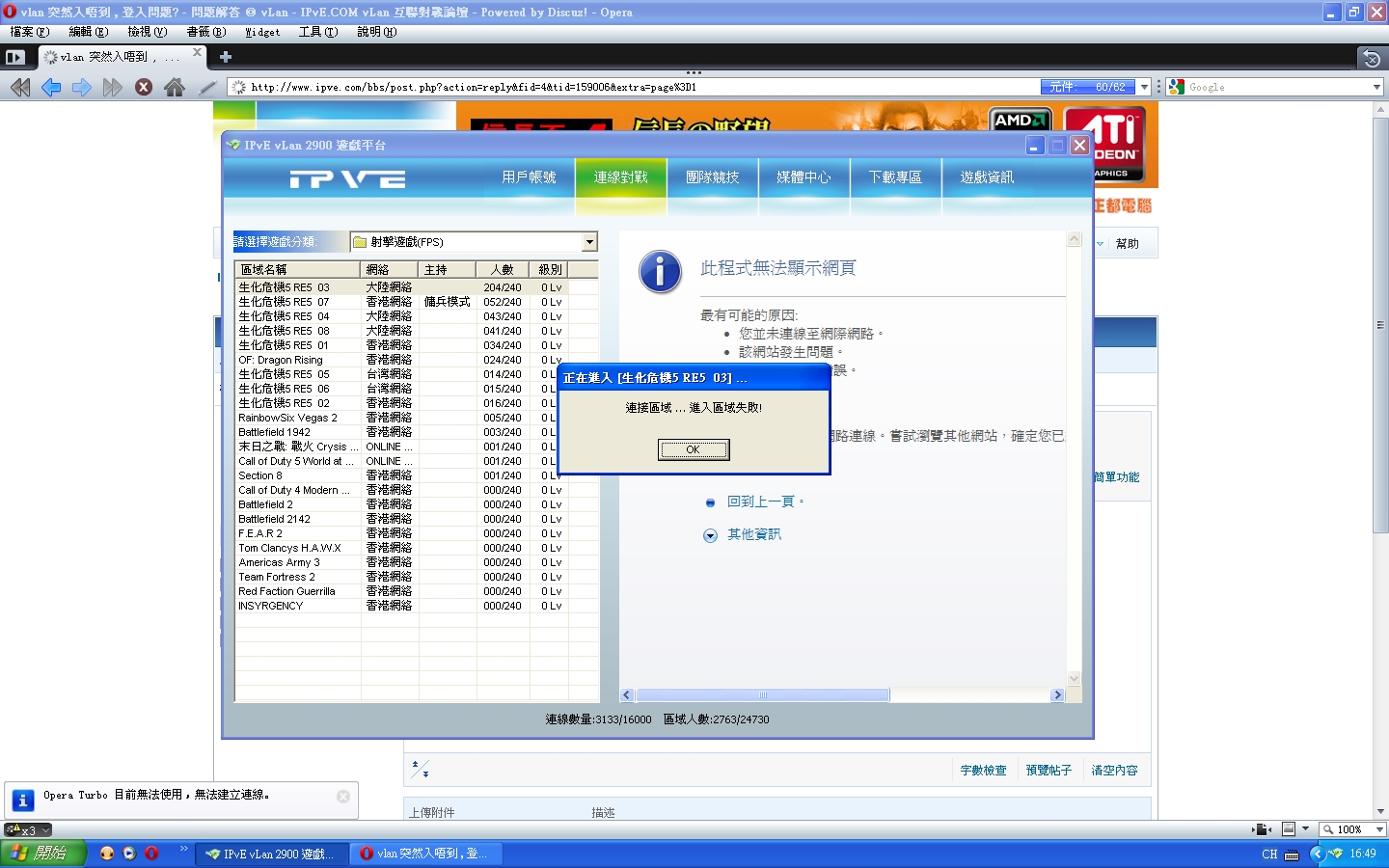Switch to the 團隊競技 tab
This screenshot has width=1389, height=868.
click(713, 177)
